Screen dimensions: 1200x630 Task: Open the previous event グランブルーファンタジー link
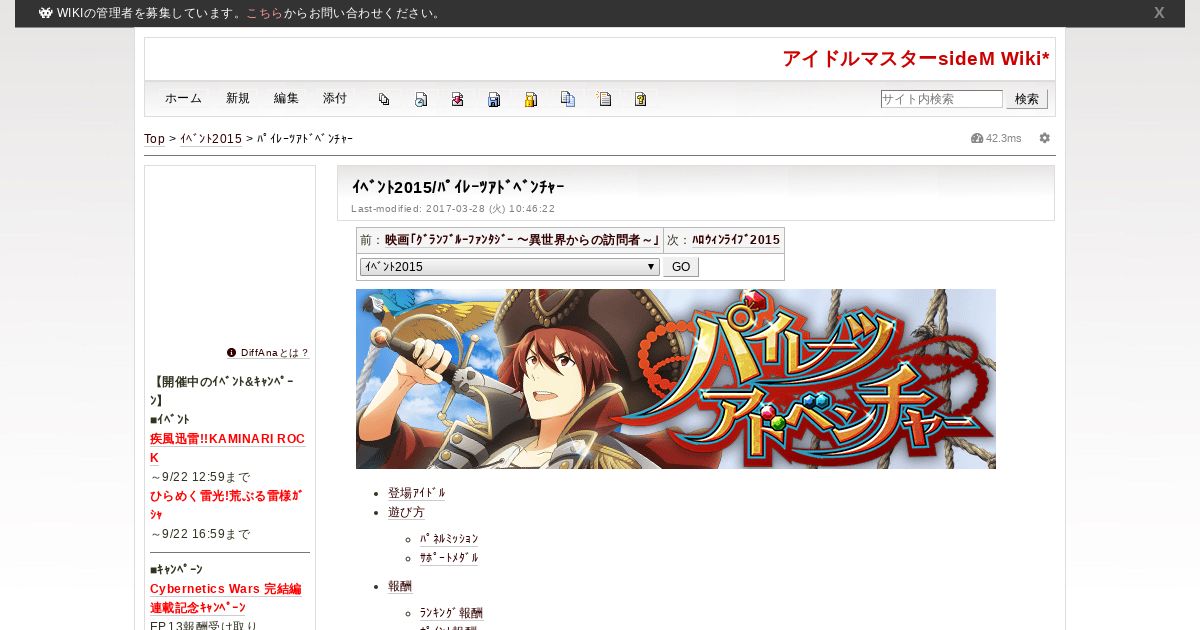[522, 240]
